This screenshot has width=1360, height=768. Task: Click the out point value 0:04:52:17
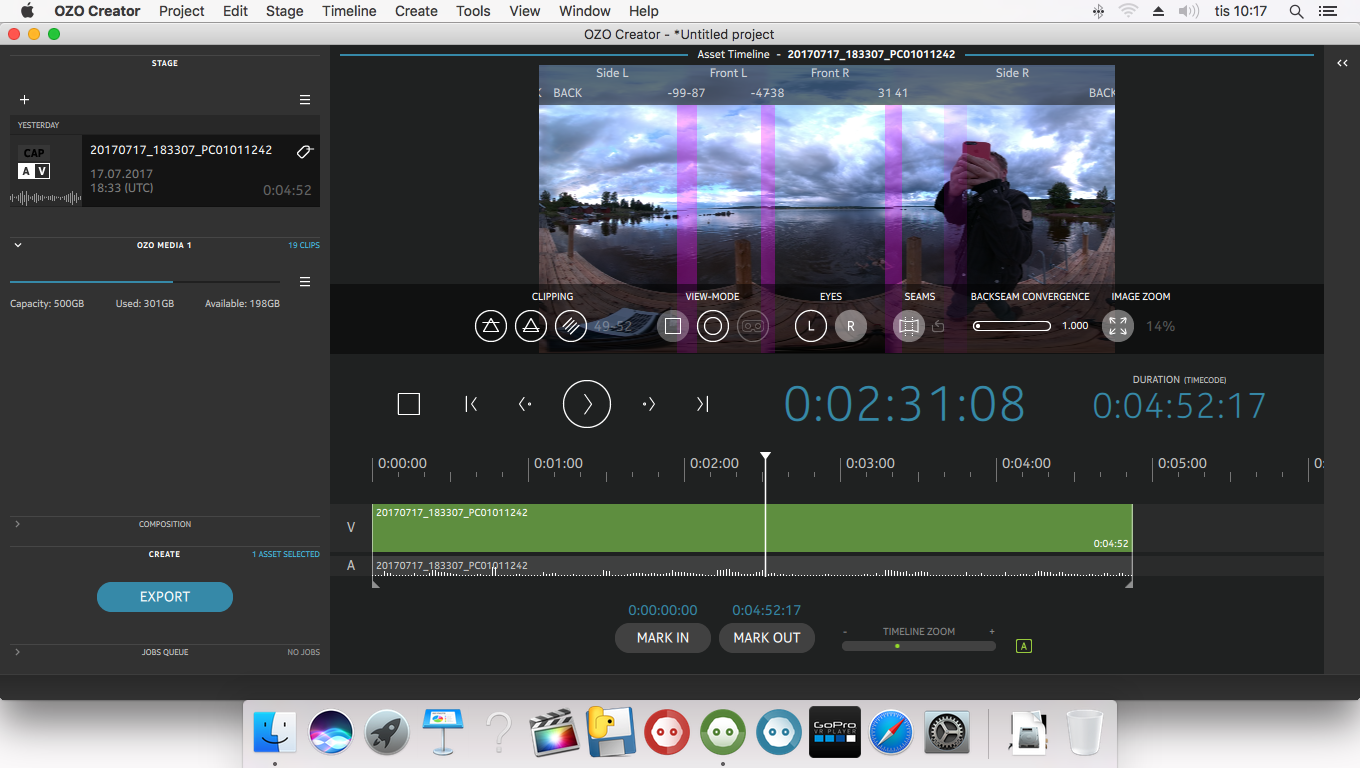(767, 610)
